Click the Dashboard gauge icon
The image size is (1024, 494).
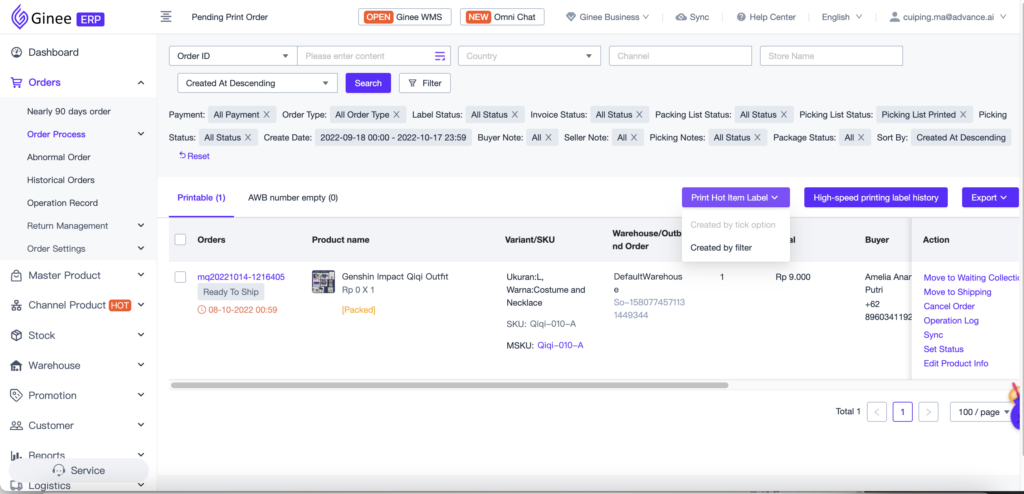[16, 52]
